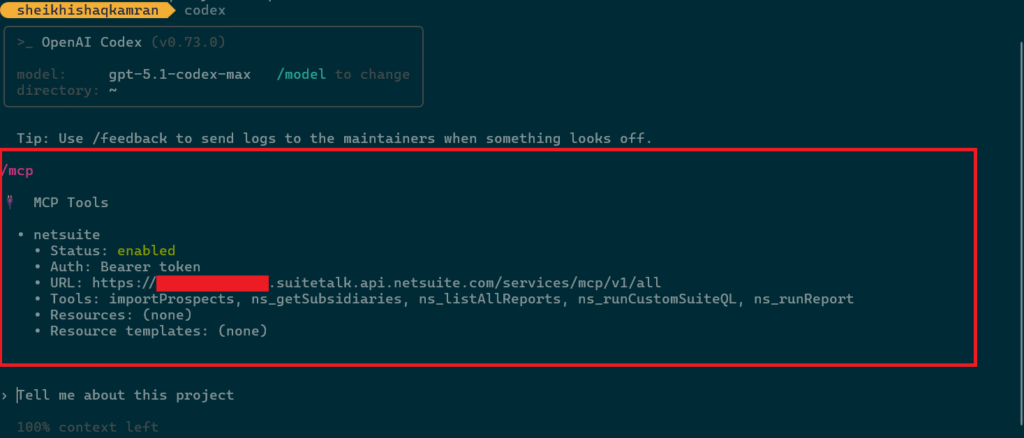Select the ns_runReport tool
1024x438 pixels.
click(x=804, y=299)
